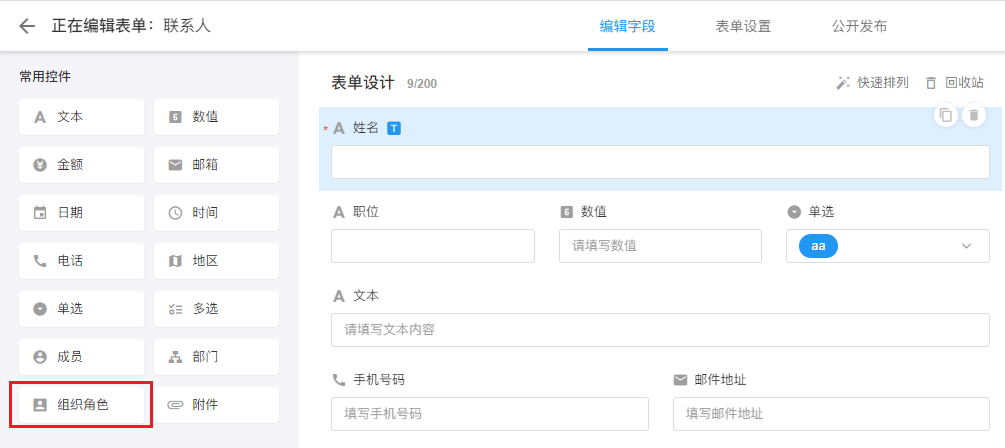Image resolution: width=1005 pixels, height=448 pixels.
Task: Click the 姓名 text input field
Action: coord(660,162)
